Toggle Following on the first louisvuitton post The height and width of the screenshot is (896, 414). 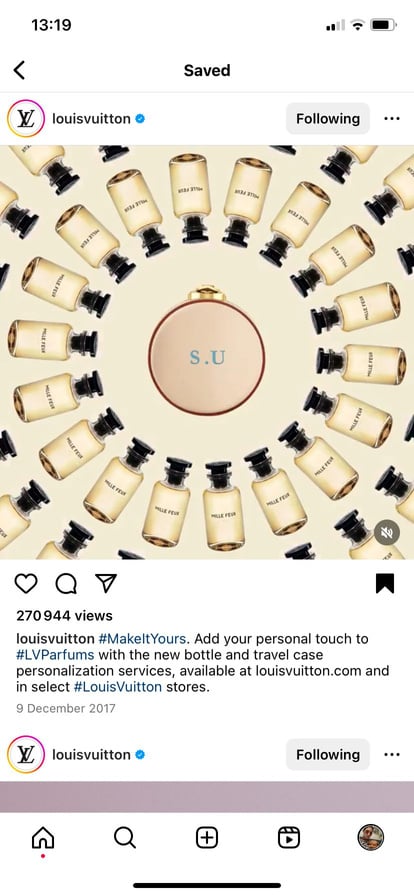pyautogui.click(x=328, y=119)
